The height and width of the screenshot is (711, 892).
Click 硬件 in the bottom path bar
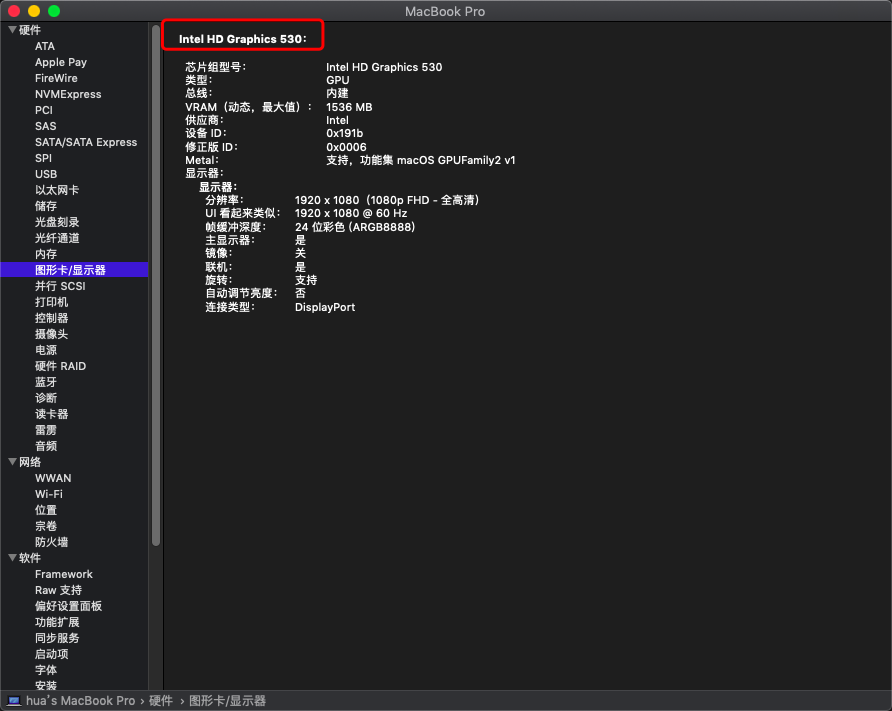point(161,701)
